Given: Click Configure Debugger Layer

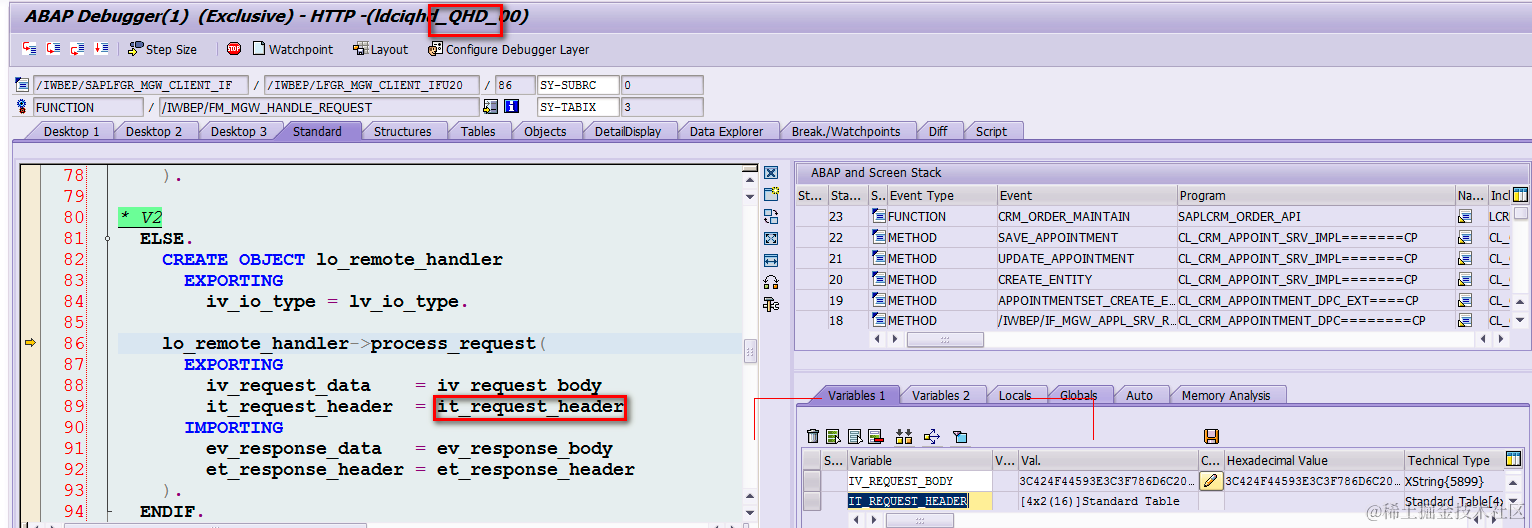Looking at the screenshot, I should [x=509, y=49].
